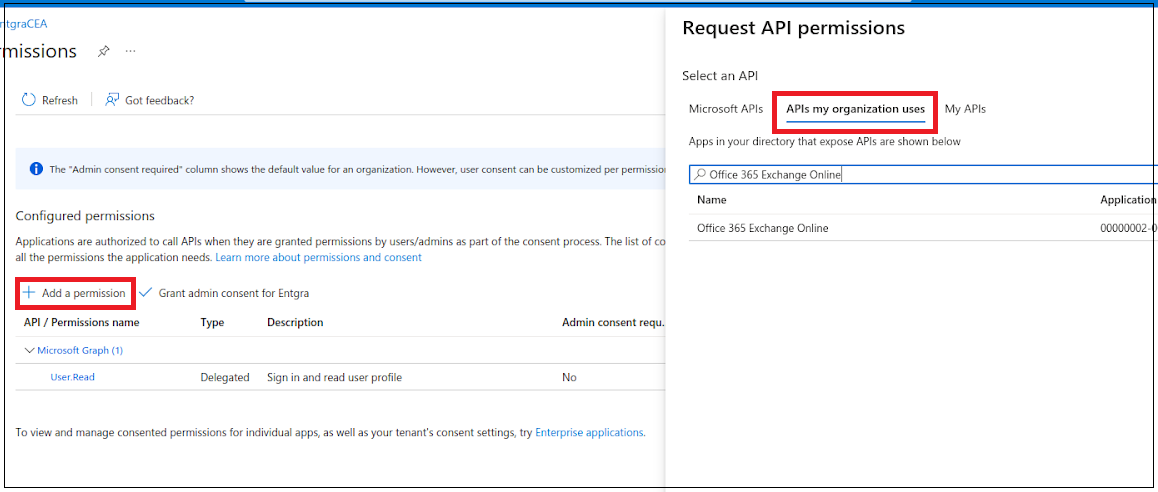Click the Refresh button
The image size is (1158, 492).
(x=50, y=100)
